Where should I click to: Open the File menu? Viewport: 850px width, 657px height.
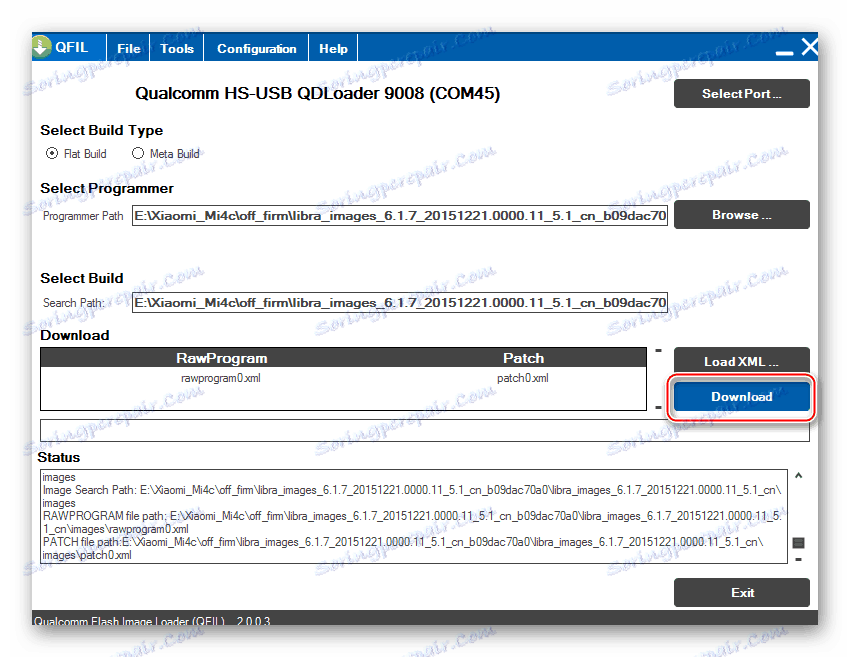(128, 48)
